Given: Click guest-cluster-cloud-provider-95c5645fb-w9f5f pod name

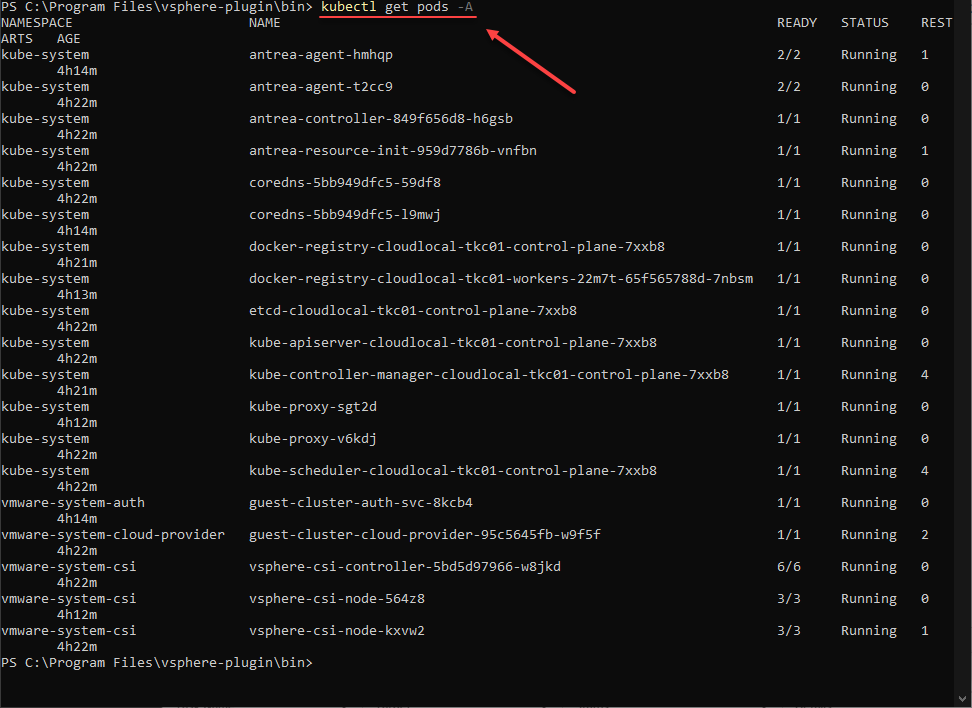Looking at the screenshot, I should click(x=425, y=535).
